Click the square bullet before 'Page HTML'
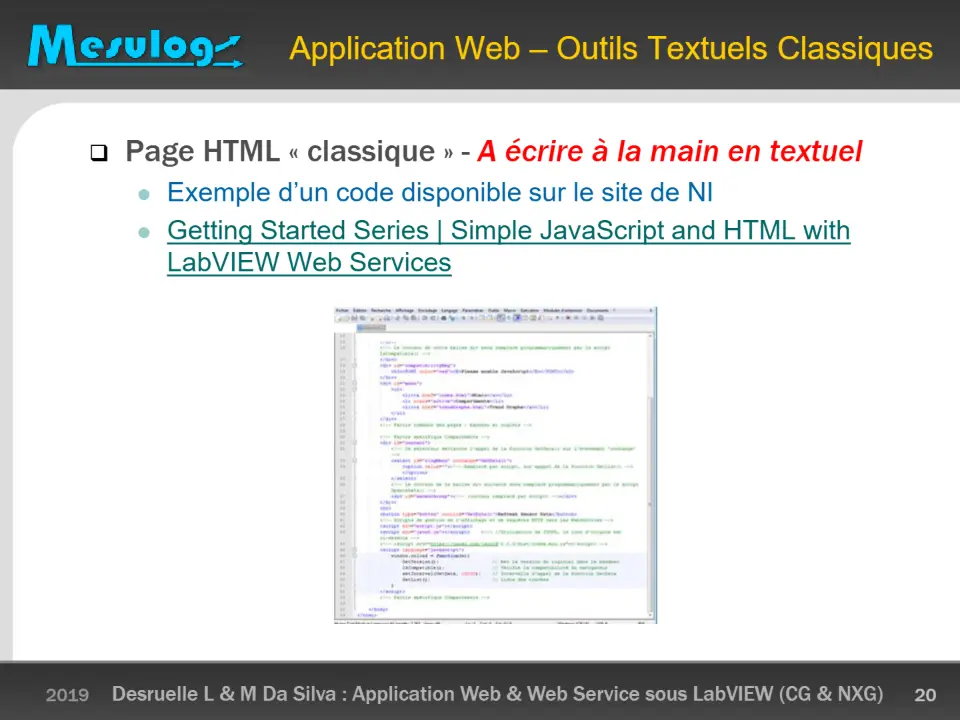 pyautogui.click(x=99, y=152)
